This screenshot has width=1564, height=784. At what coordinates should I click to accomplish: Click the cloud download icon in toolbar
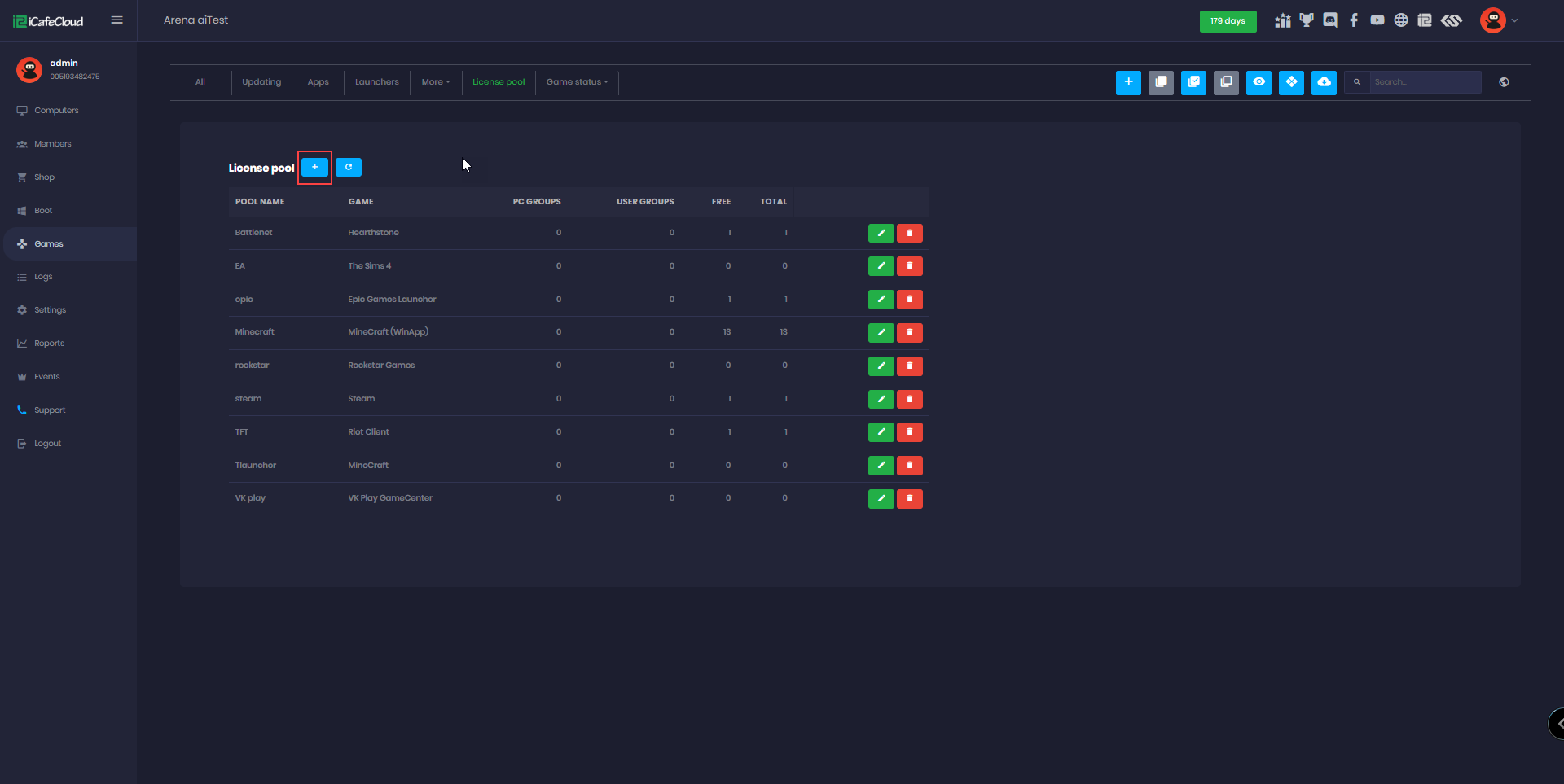click(x=1324, y=82)
